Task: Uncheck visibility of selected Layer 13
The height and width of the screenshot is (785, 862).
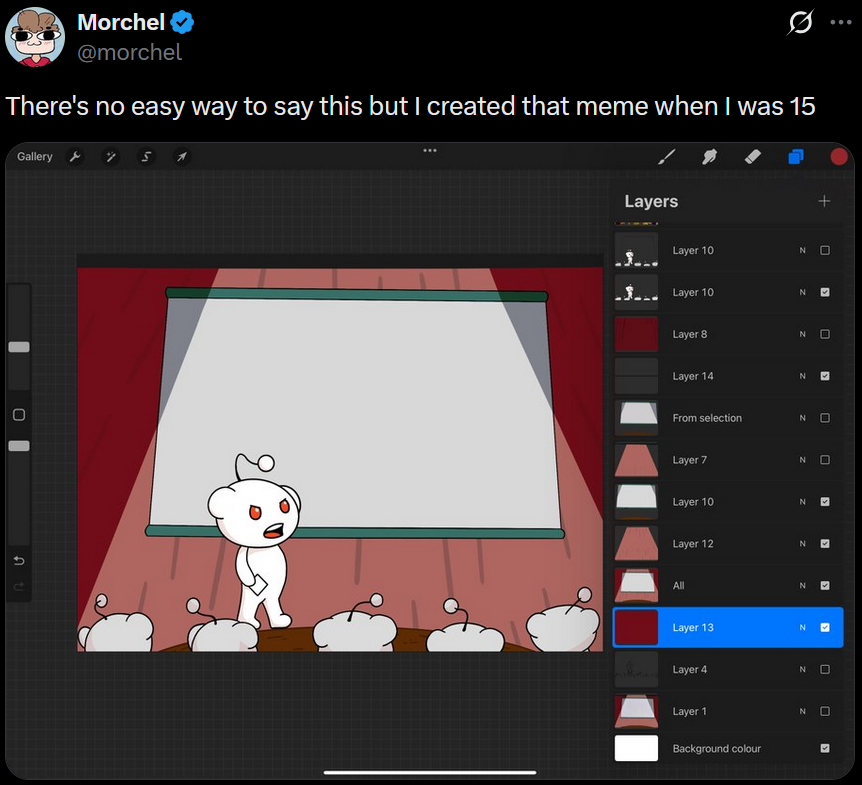Action: tap(825, 627)
